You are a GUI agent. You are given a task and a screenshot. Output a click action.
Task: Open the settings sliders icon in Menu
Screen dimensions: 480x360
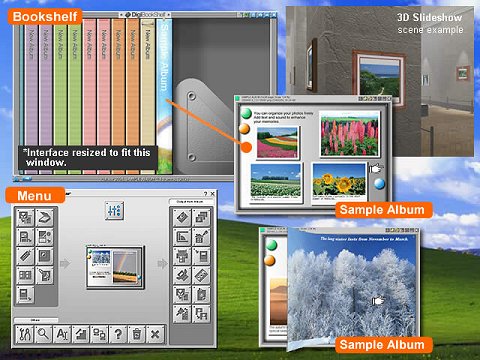point(114,210)
